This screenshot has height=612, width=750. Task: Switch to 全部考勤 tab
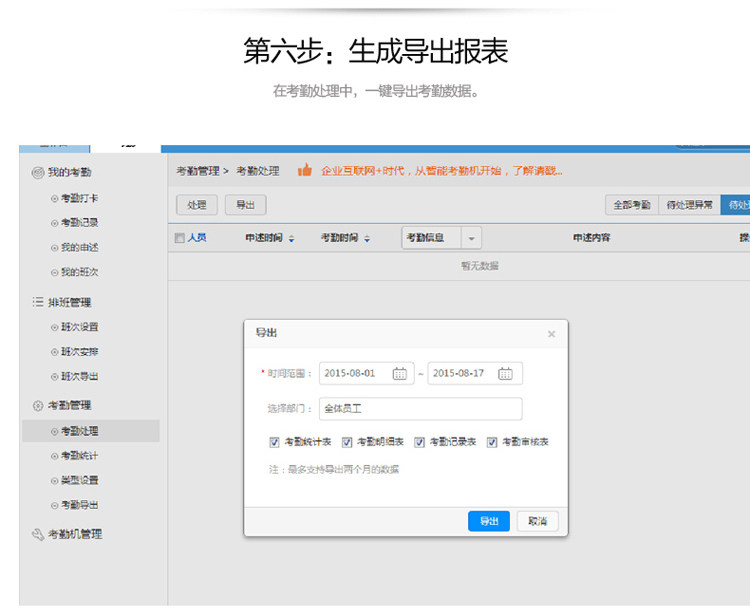(x=632, y=205)
